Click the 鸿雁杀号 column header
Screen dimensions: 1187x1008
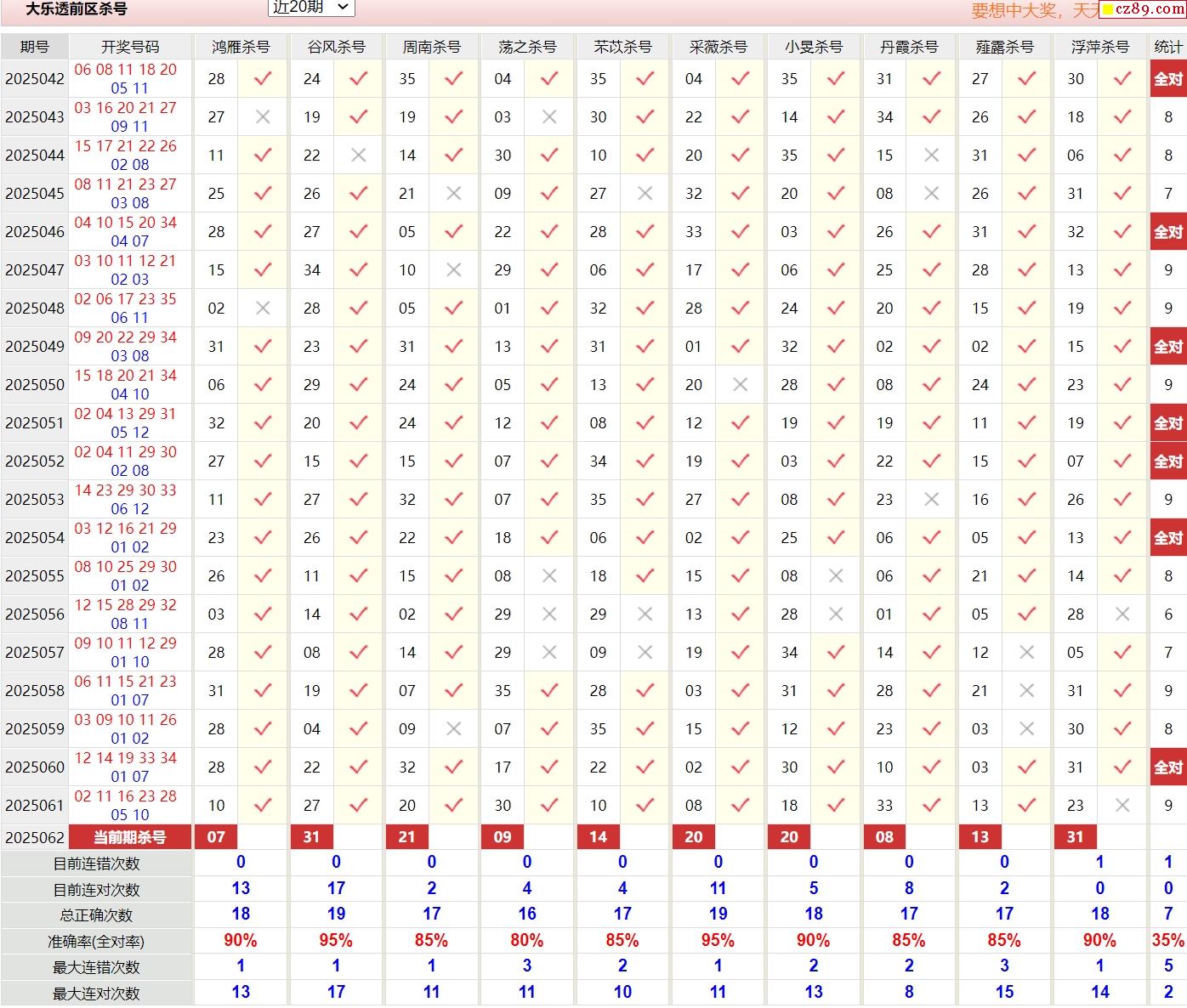pyautogui.click(x=241, y=47)
